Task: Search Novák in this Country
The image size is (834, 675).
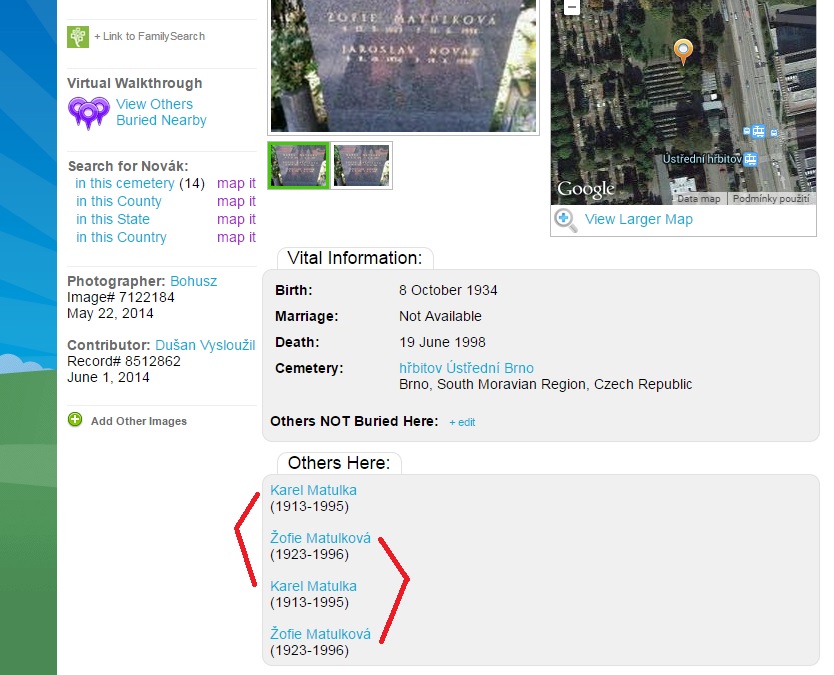Action: (x=121, y=237)
